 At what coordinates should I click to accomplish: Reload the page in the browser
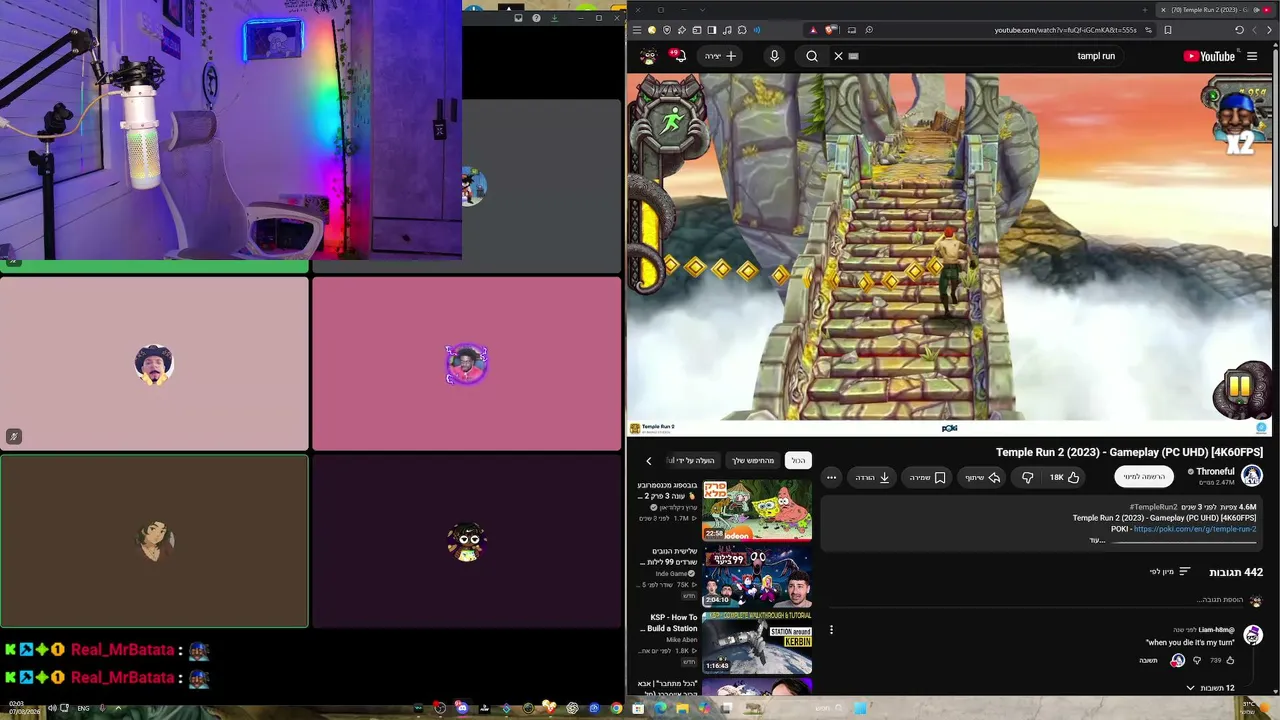(1239, 30)
